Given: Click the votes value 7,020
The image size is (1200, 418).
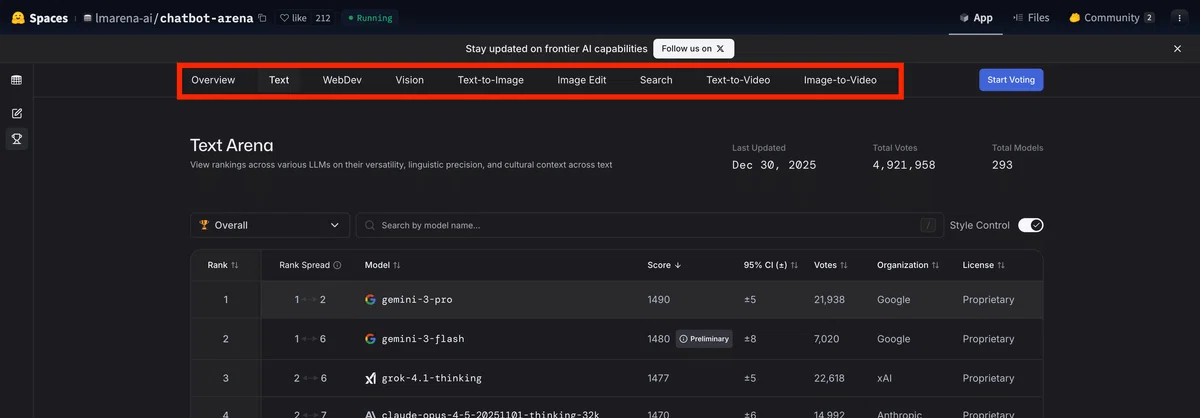Looking at the screenshot, I should (826, 339).
